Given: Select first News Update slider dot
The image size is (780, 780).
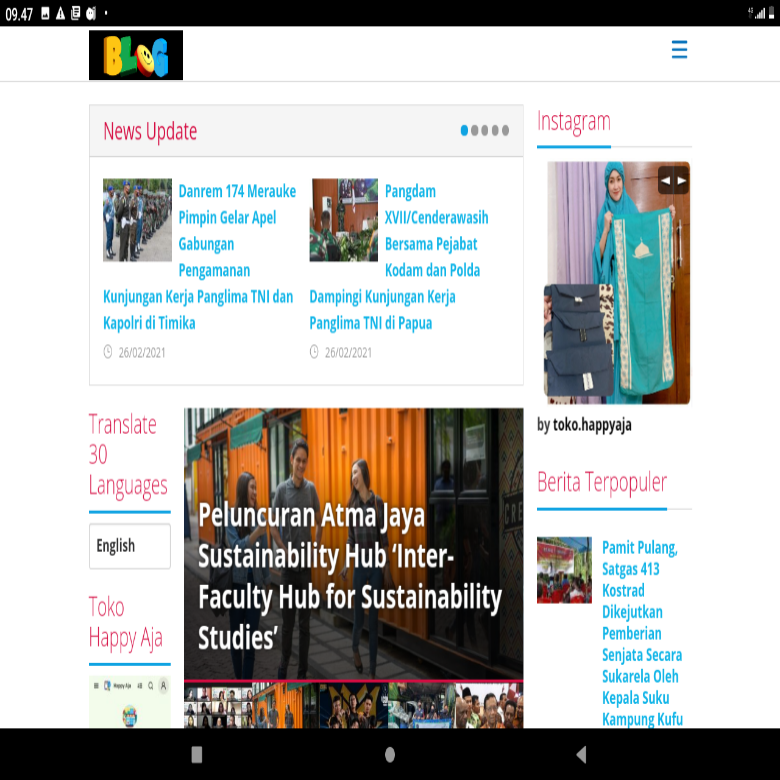Looking at the screenshot, I should [464, 130].
